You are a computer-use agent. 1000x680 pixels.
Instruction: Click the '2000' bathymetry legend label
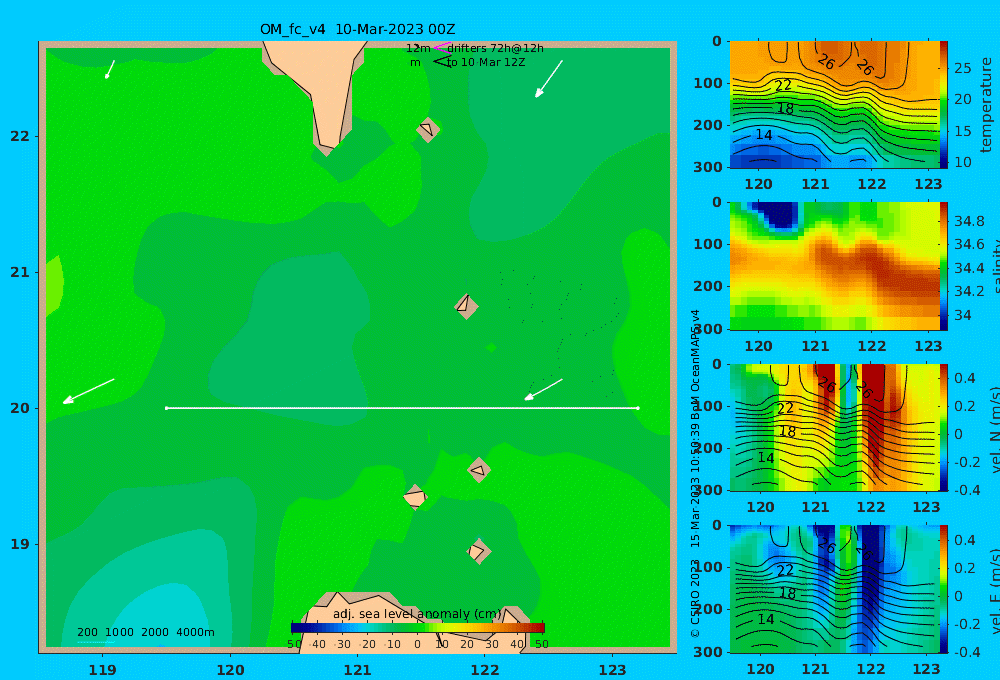coord(155,632)
